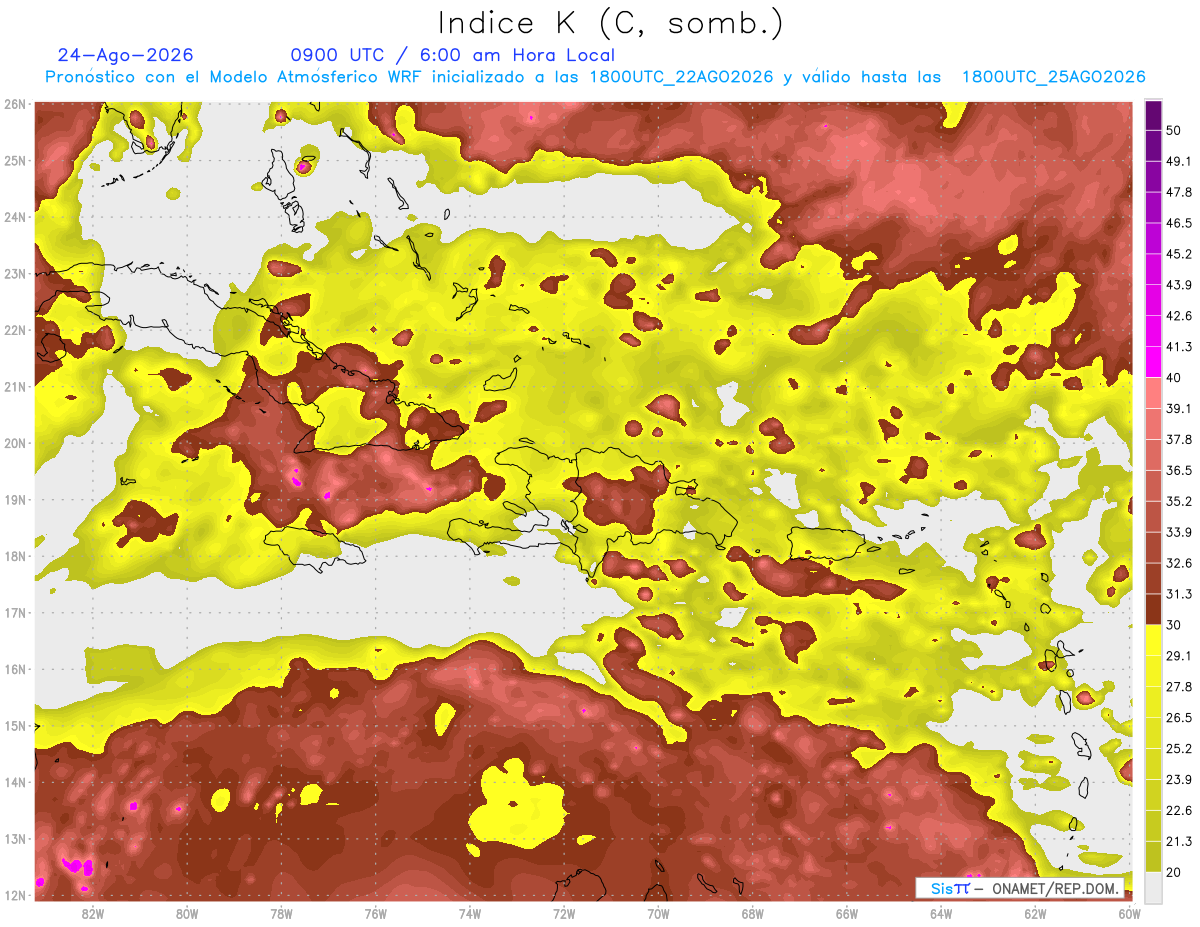The width and height of the screenshot is (1200, 927).
Task: Click the colorbar value '23.9'
Action: pos(1180,779)
